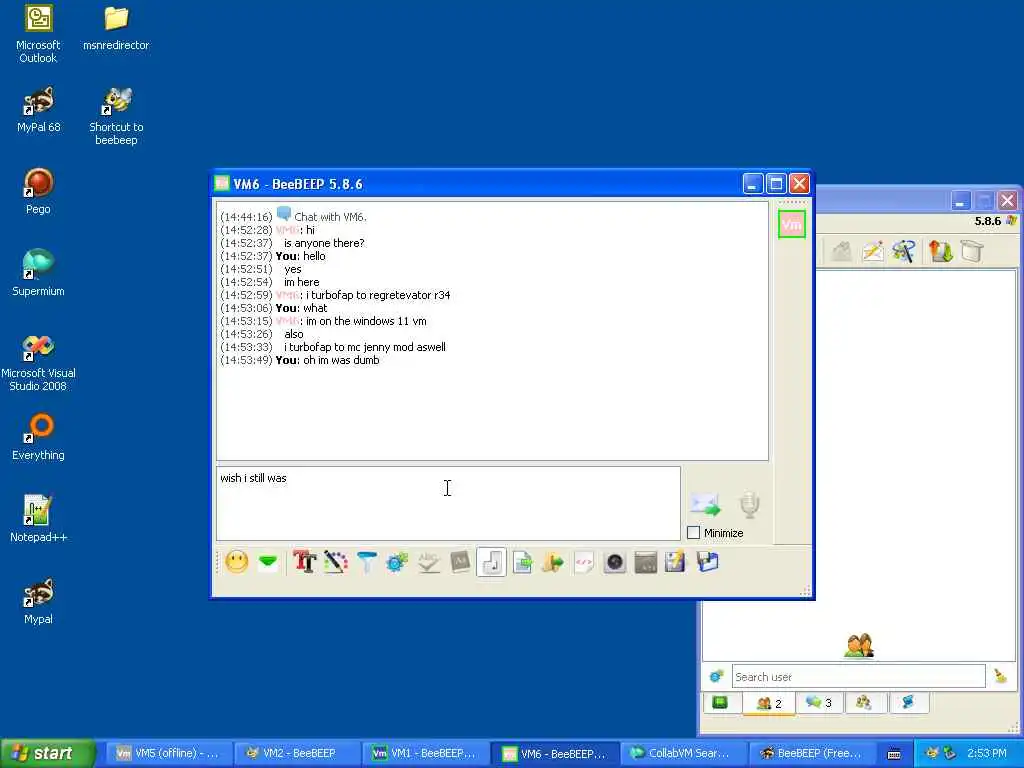Switch to 'VM5 (offline)' taskbar window

point(167,753)
